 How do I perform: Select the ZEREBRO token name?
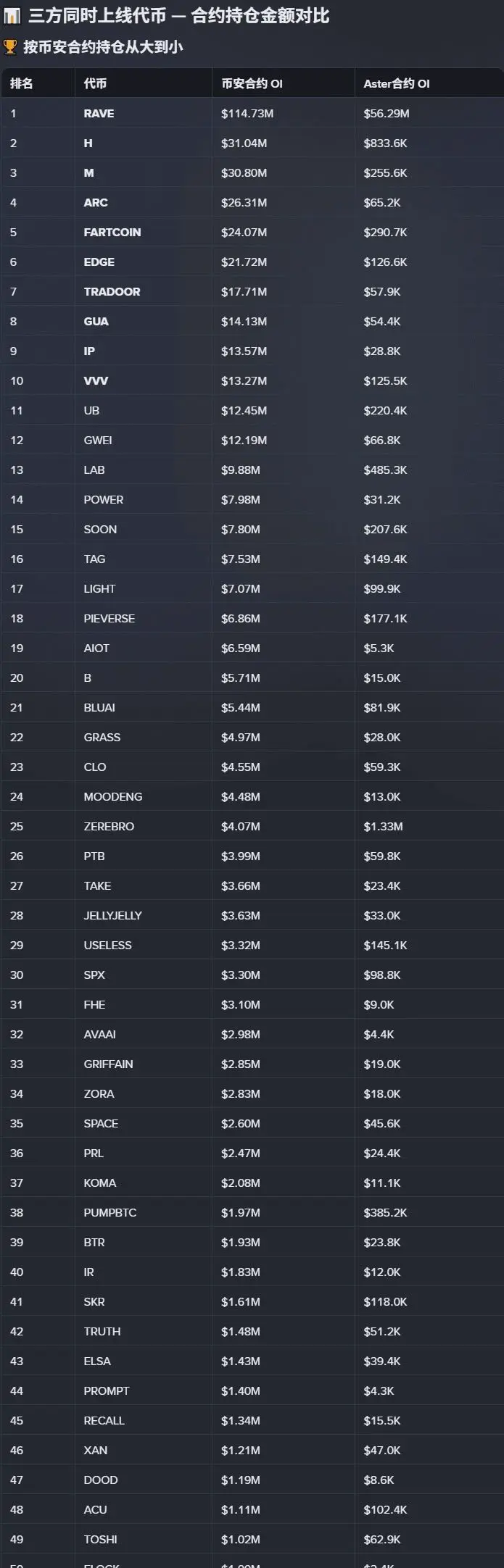click(109, 826)
